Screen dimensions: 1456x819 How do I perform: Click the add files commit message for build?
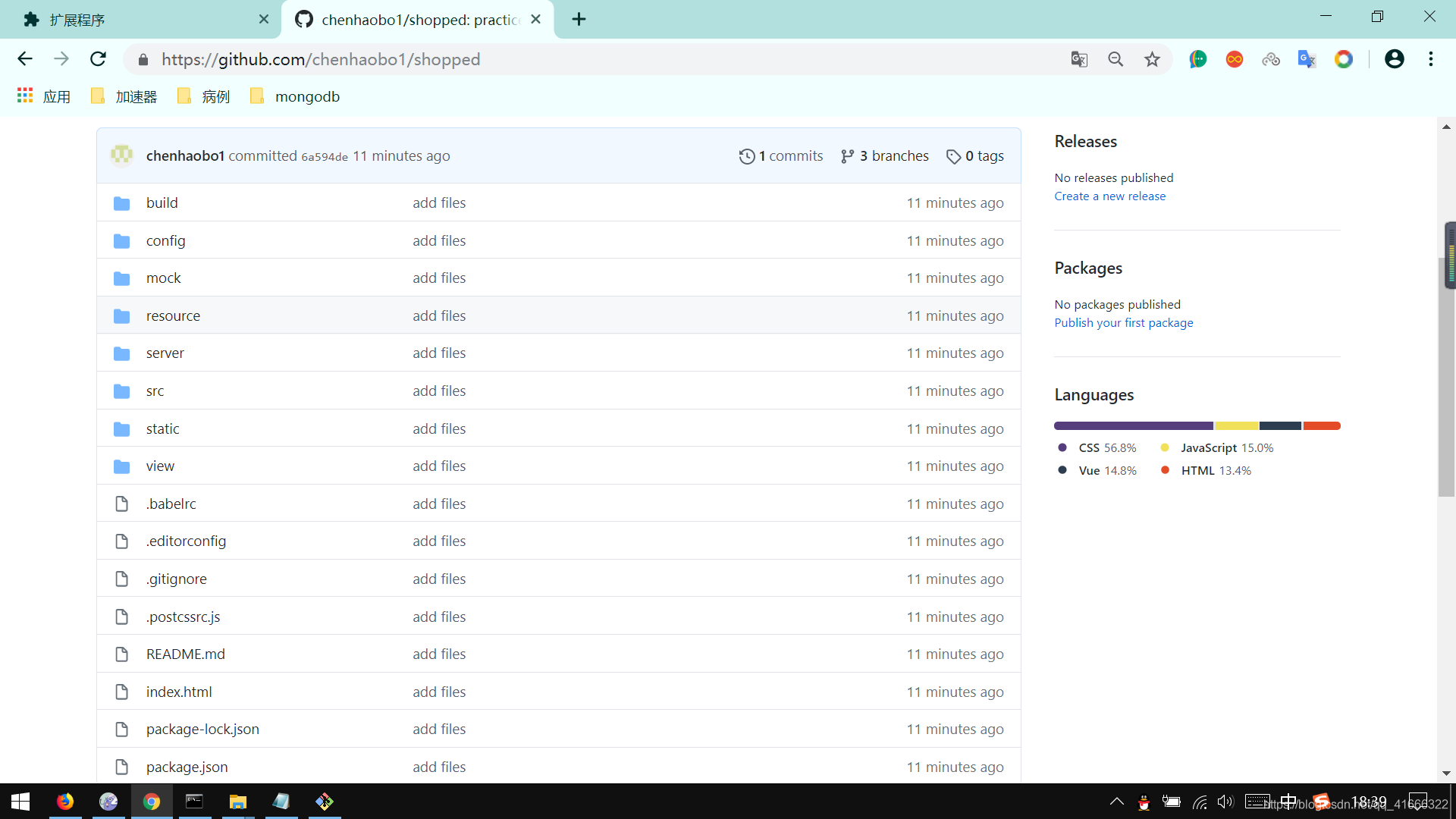click(439, 202)
